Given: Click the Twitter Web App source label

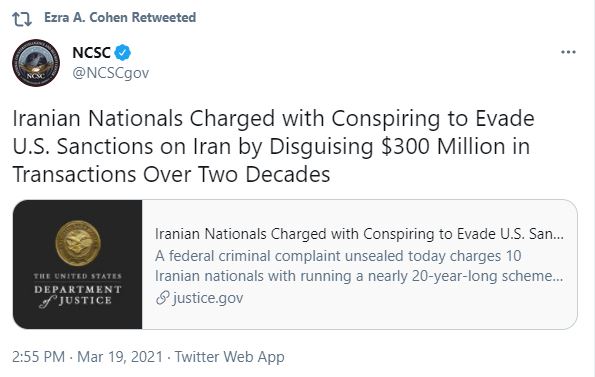Looking at the screenshot, I should coord(230,357).
